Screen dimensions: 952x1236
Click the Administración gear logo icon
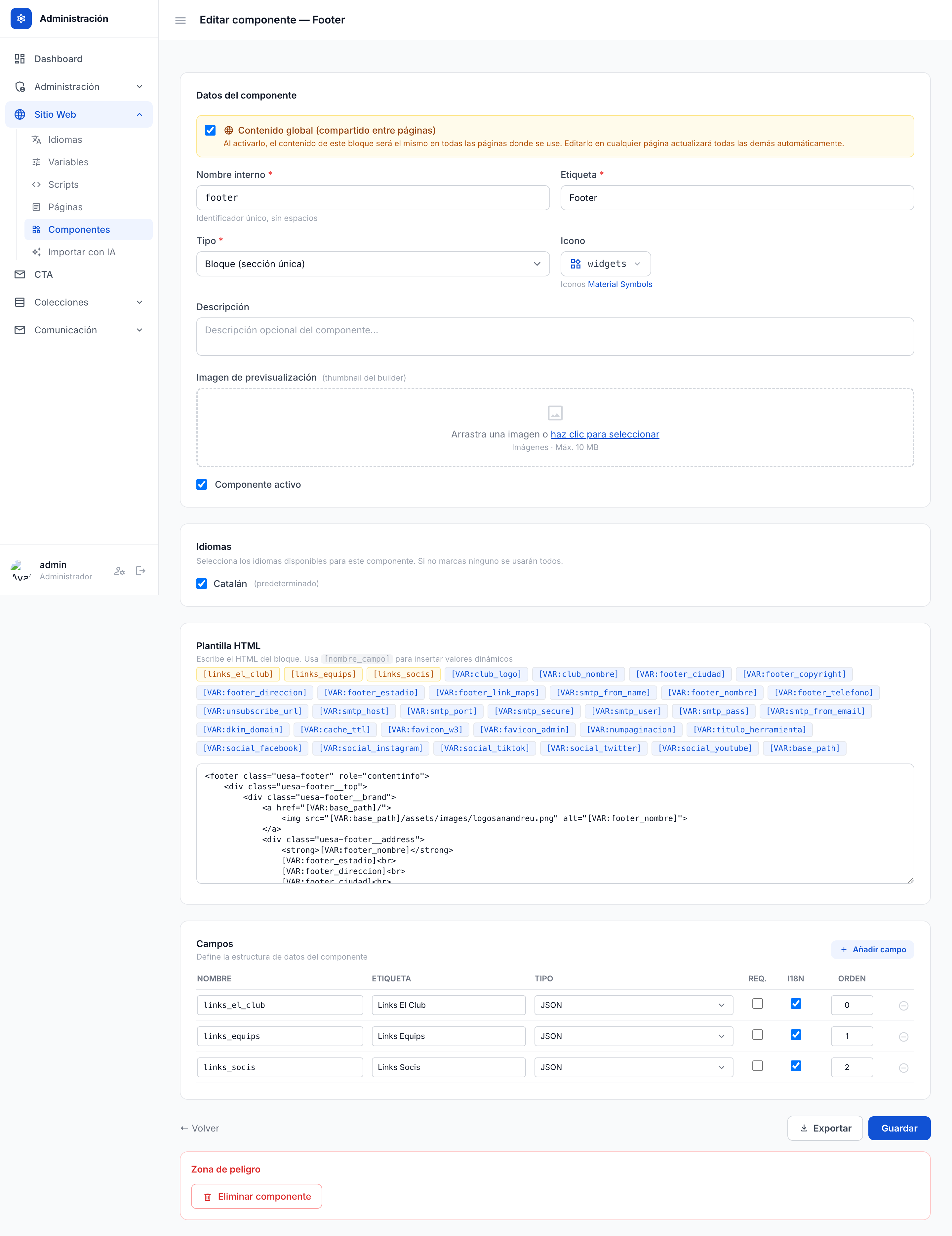21,19
